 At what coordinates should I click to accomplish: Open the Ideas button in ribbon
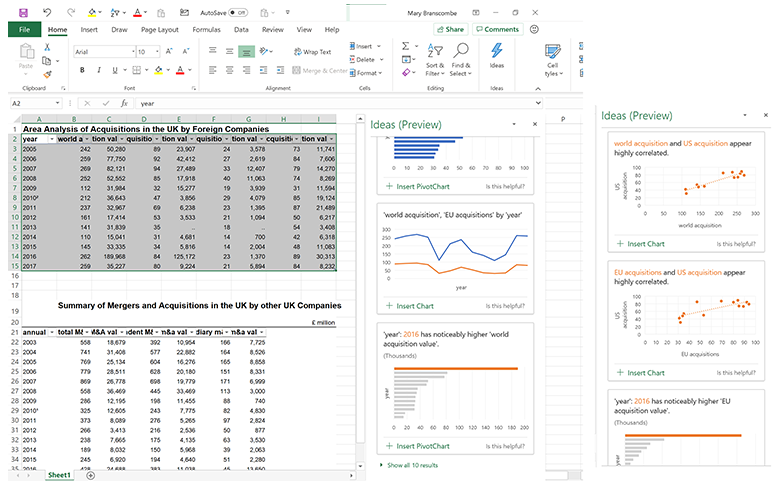(x=496, y=55)
